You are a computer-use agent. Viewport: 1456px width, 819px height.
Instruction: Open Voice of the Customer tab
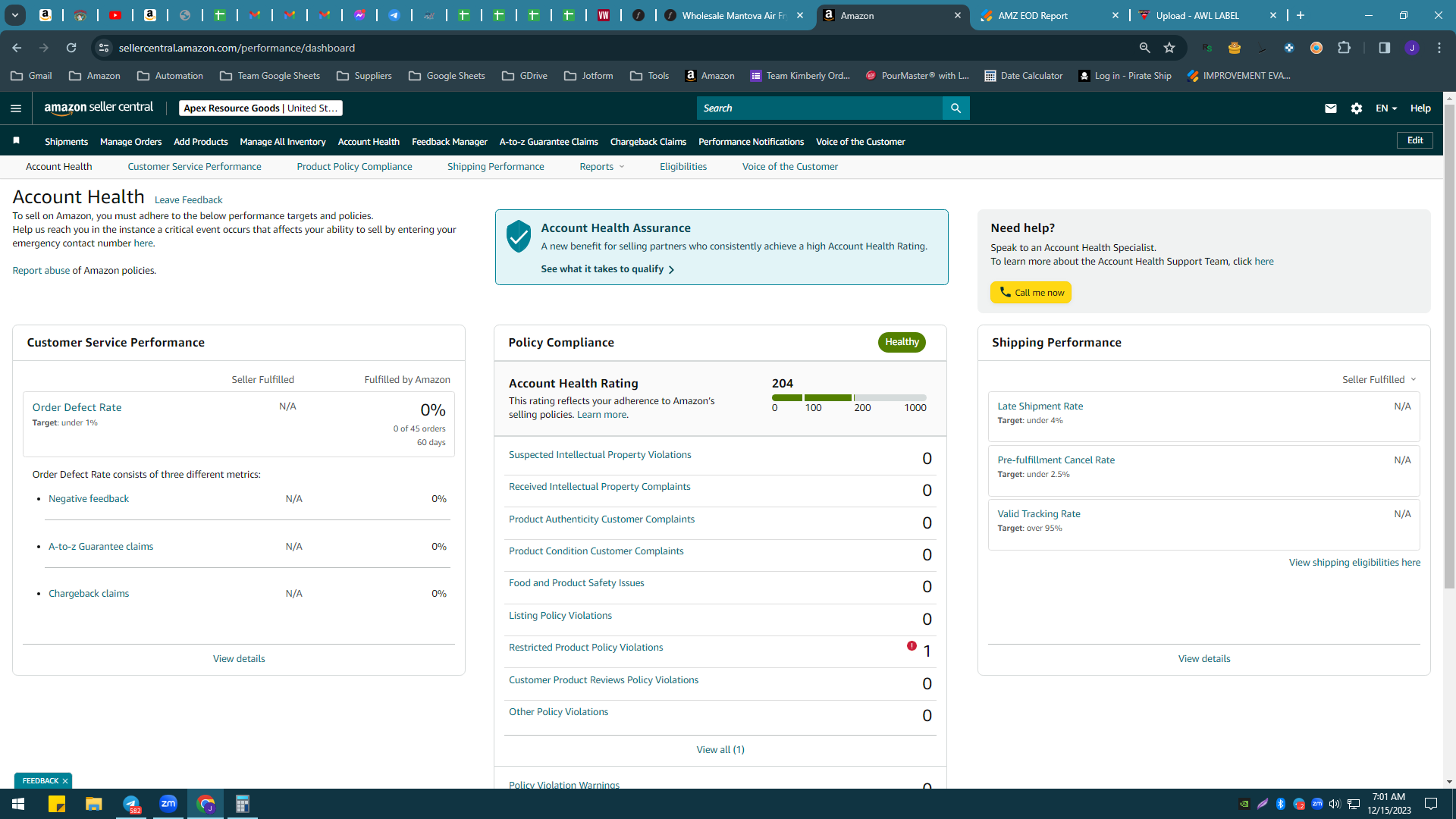(789, 167)
